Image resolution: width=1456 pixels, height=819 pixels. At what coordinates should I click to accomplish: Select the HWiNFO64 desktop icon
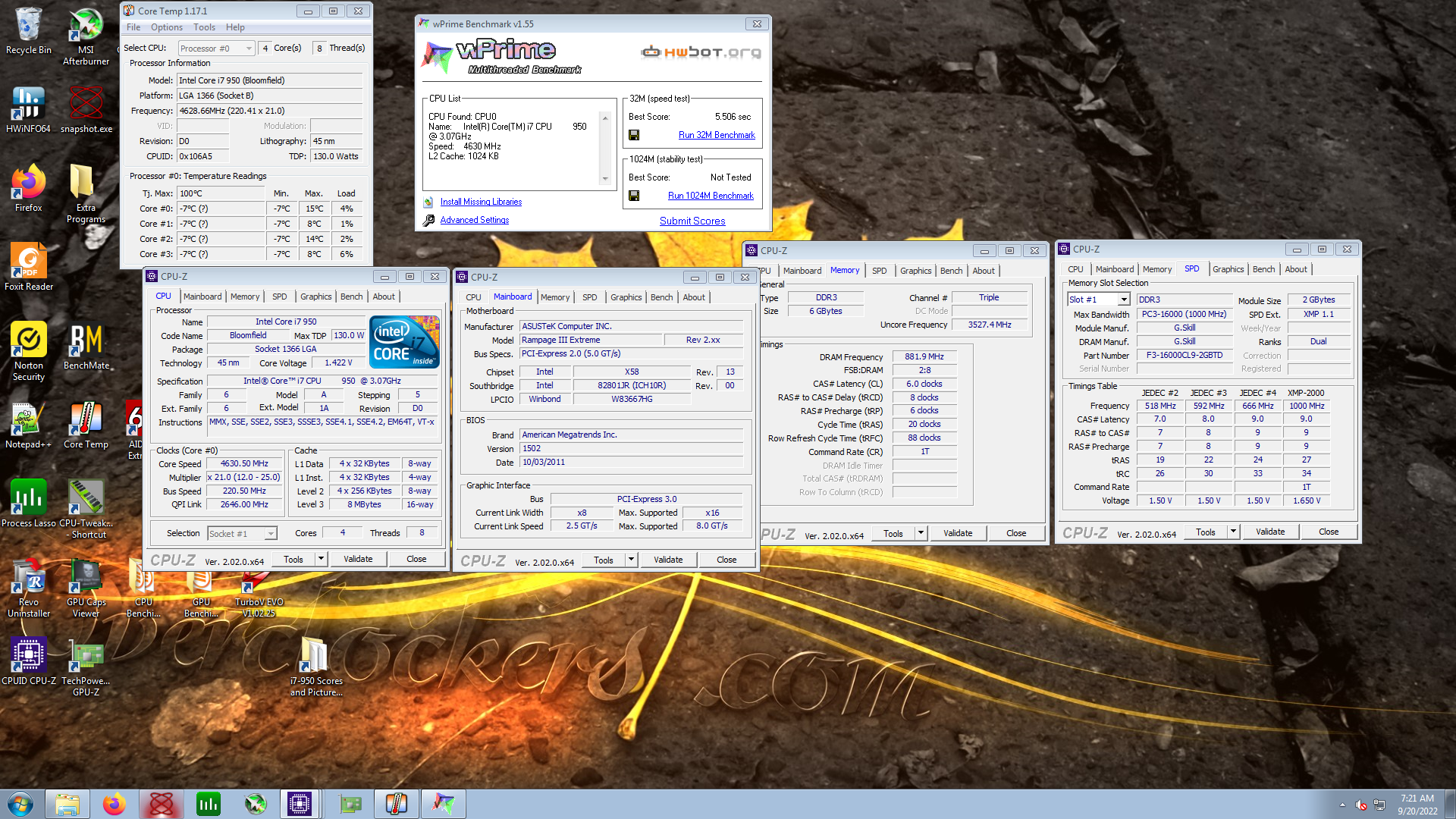click(28, 109)
